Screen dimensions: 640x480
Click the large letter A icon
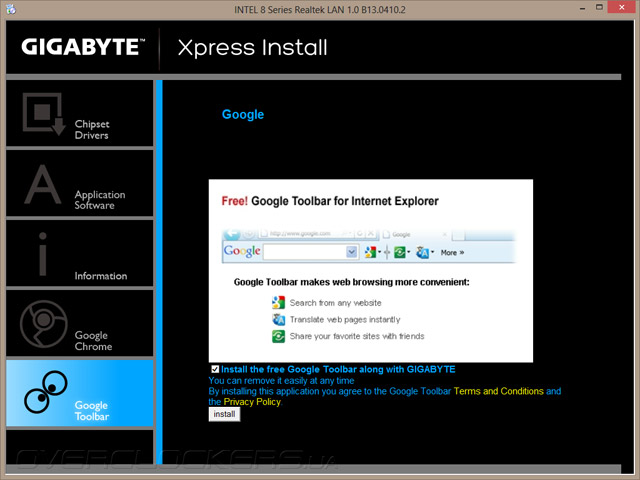(42, 184)
